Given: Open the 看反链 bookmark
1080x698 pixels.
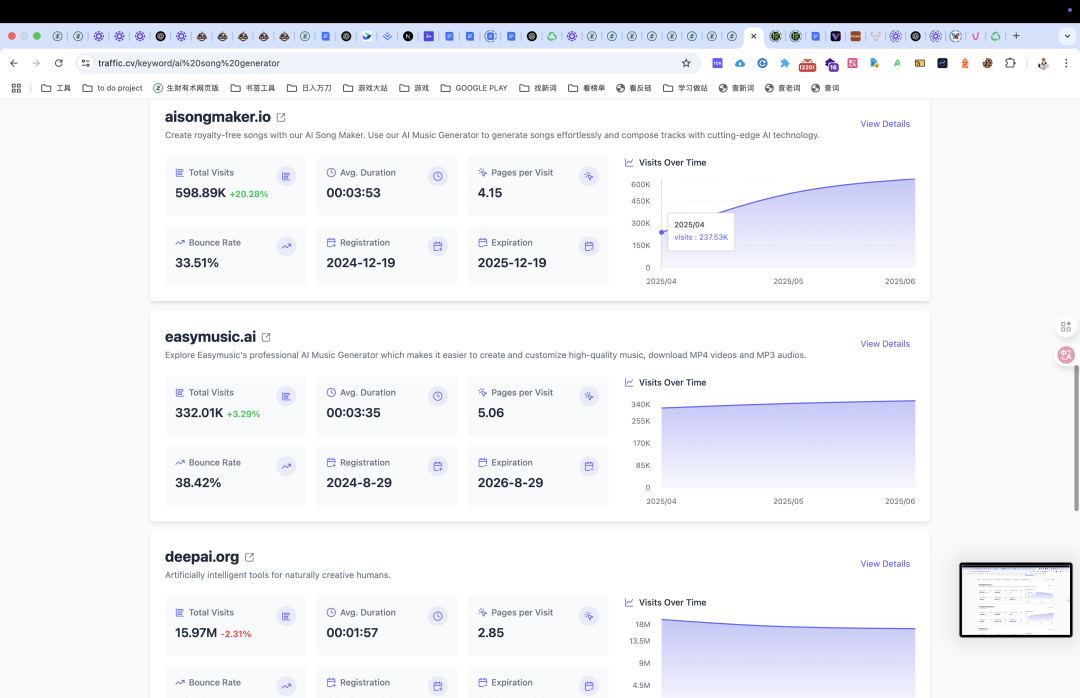Looking at the screenshot, I should (x=634, y=88).
